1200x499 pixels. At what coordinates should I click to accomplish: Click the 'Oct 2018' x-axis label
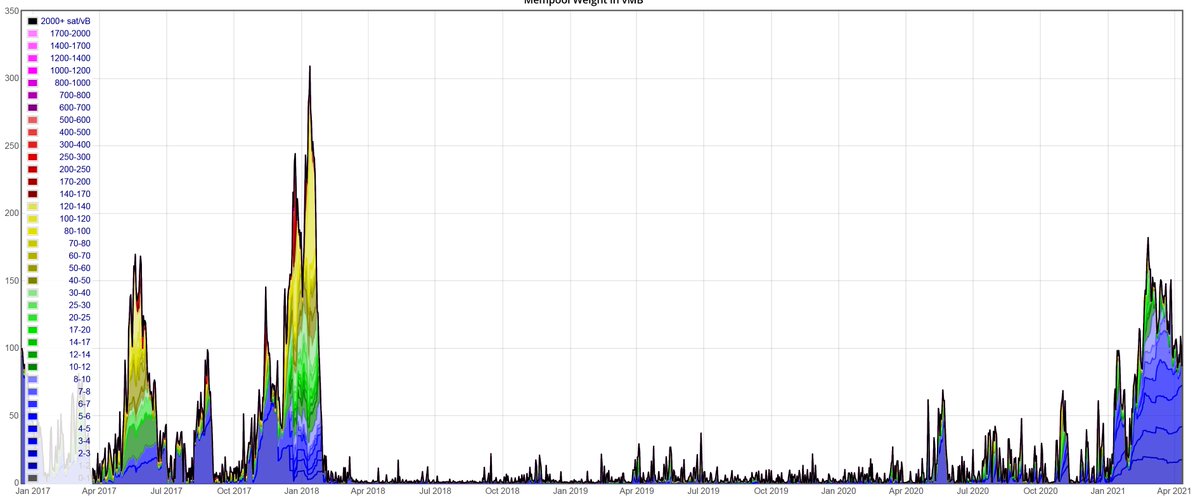[502, 491]
